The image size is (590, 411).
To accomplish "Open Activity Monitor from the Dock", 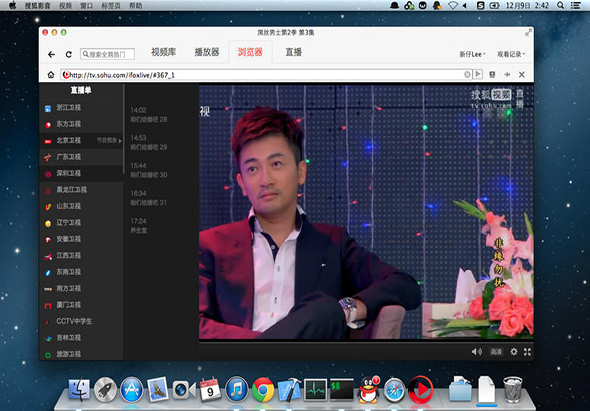I will (315, 390).
